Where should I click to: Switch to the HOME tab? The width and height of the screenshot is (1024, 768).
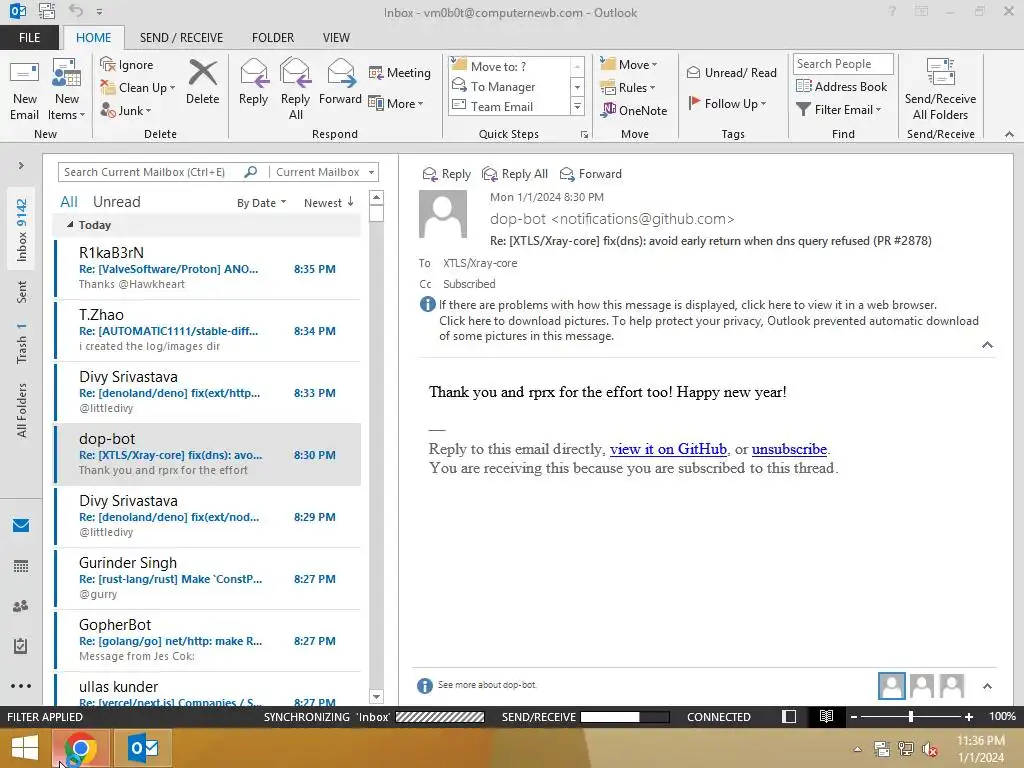pos(93,37)
